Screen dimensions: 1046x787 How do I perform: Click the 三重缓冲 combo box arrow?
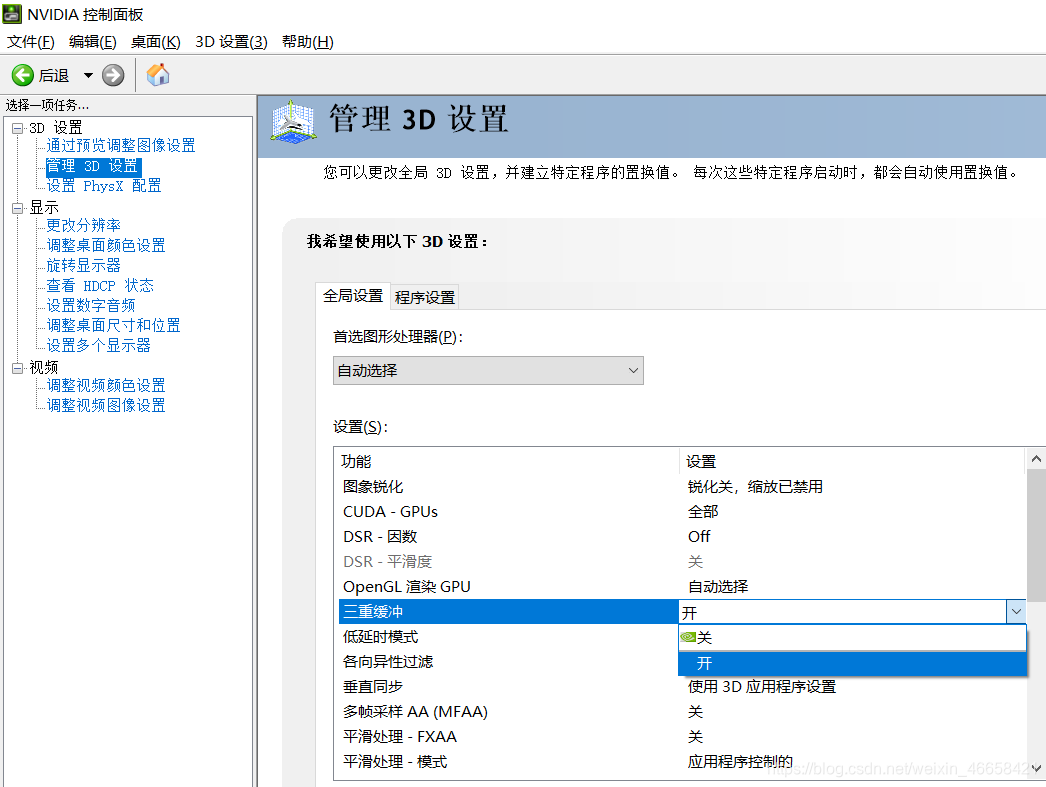pos(1015,612)
